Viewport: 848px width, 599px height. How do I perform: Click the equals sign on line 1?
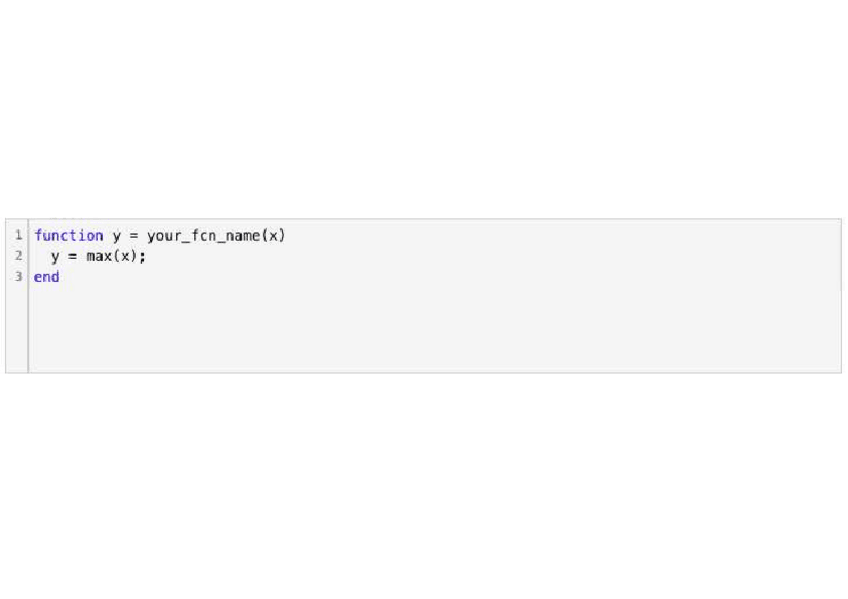pos(133,236)
